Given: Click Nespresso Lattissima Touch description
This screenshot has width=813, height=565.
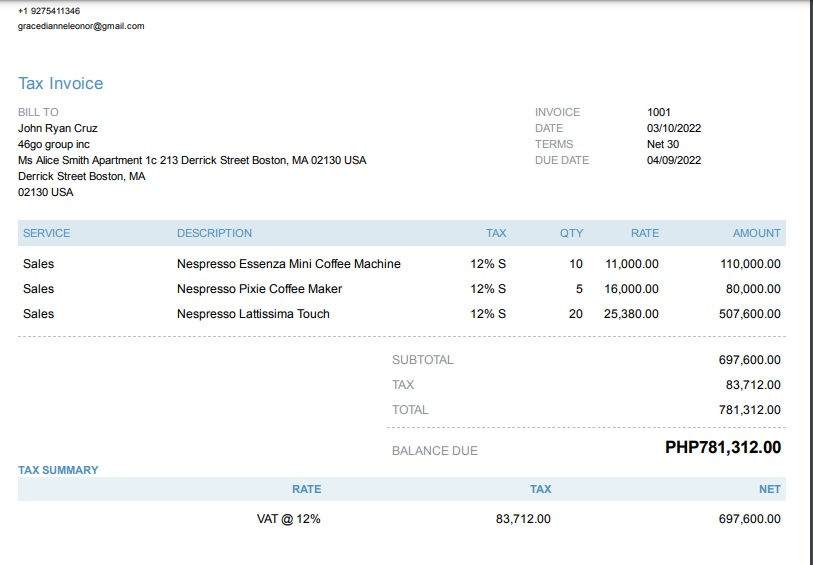Looking at the screenshot, I should [x=253, y=314].
